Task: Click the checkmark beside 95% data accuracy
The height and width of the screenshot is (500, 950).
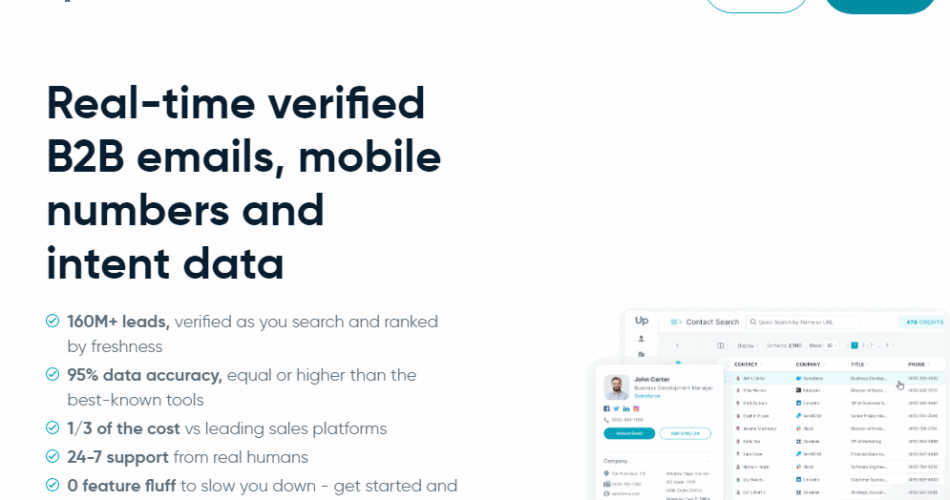Action: [53, 374]
